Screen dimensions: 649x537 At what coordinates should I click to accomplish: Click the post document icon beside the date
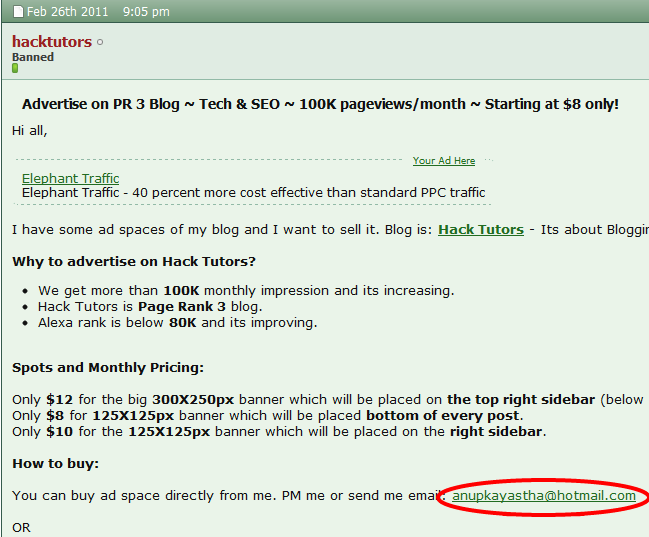coord(18,12)
